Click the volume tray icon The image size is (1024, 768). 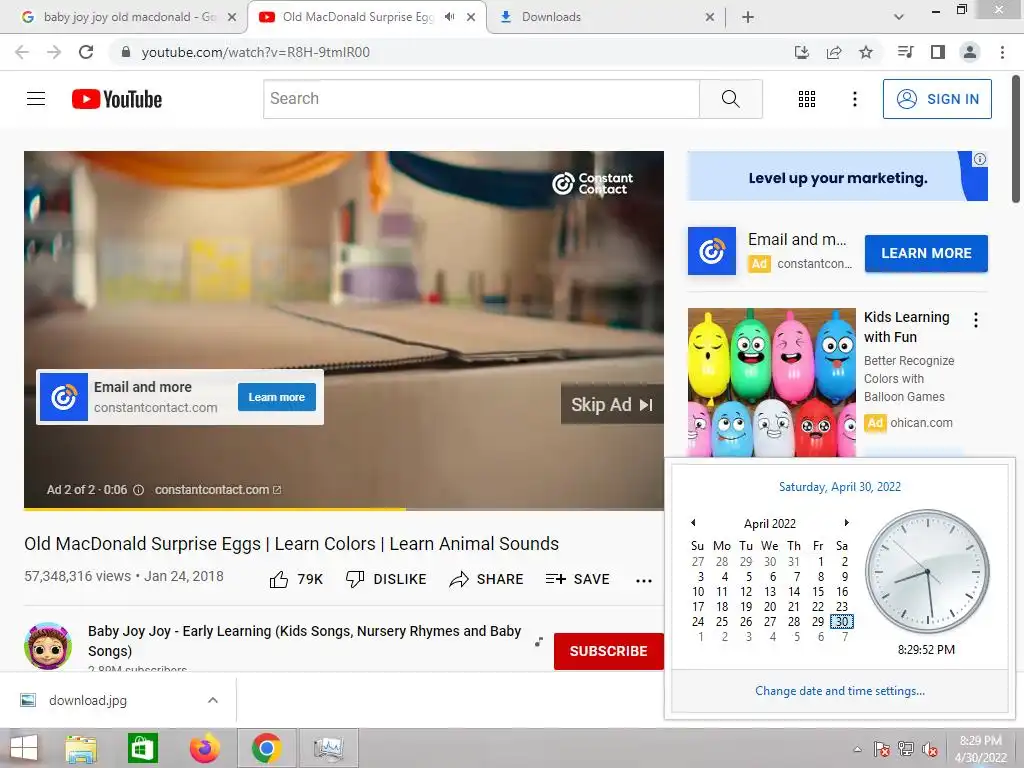coord(930,749)
